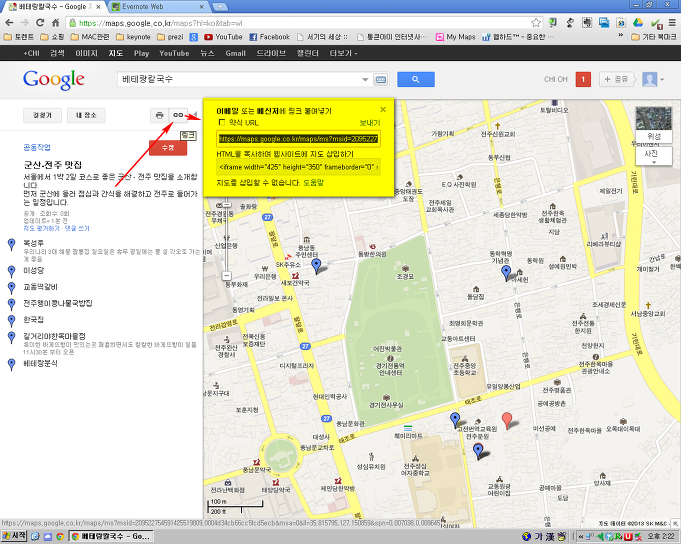Click the 베테랑칼국수 taskbar window button
681x544 pixels.
(112, 536)
